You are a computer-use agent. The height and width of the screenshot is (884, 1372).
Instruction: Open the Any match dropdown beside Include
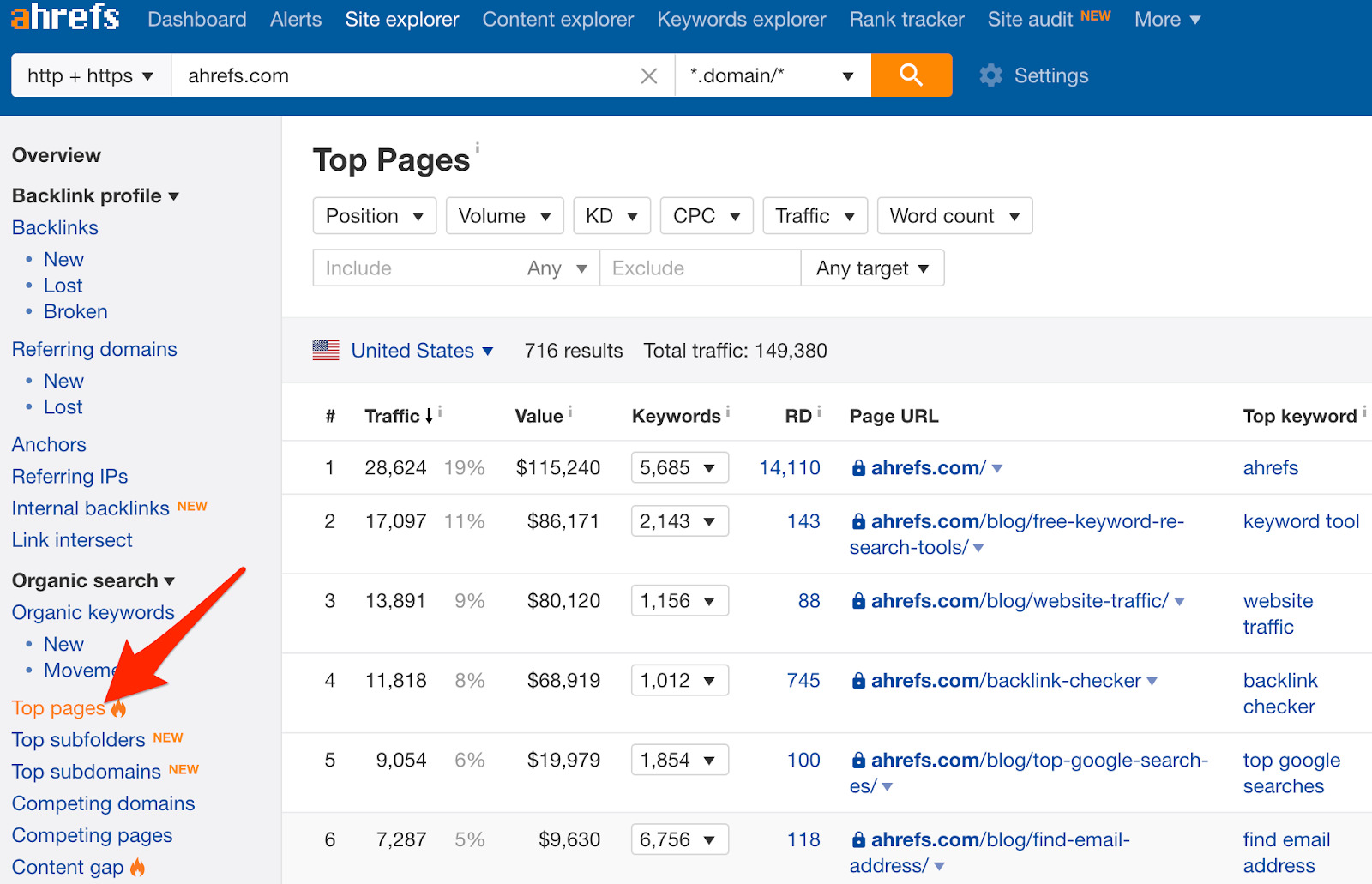557,268
